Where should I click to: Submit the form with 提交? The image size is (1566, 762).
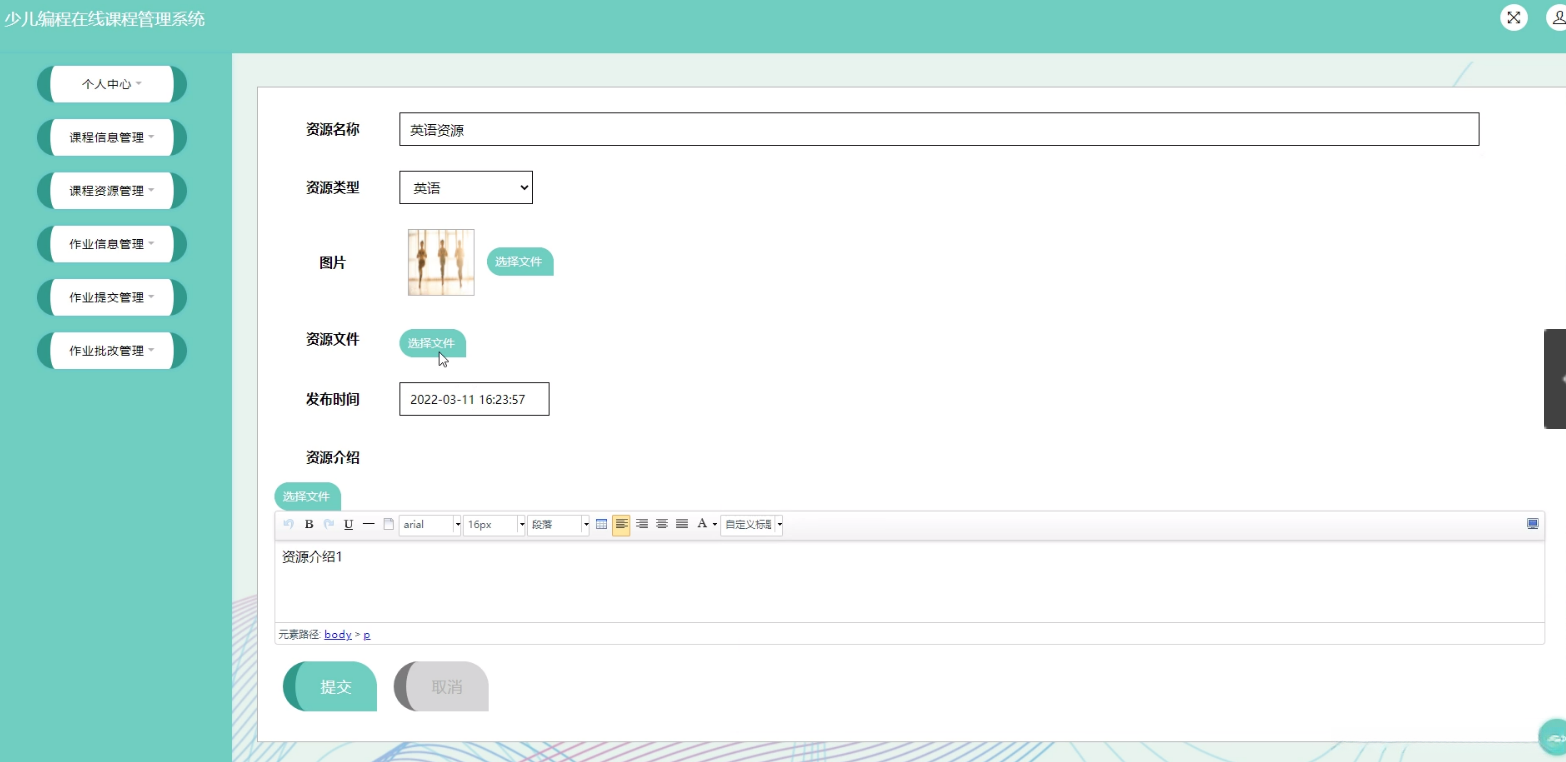pos(330,687)
